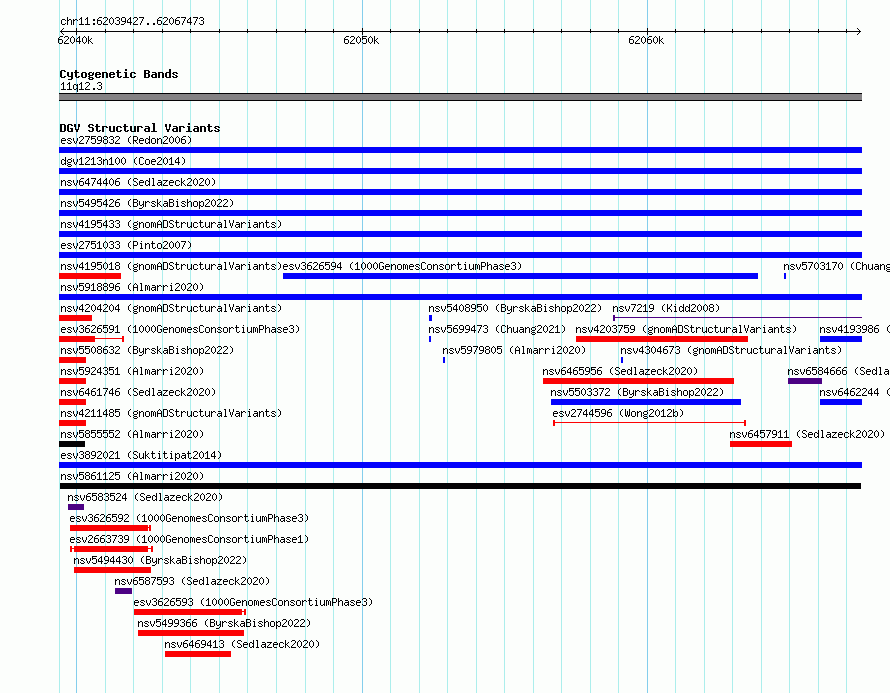The width and height of the screenshot is (890, 693).
Task: Click blue bar under nsv5503372
Action: click(x=645, y=402)
